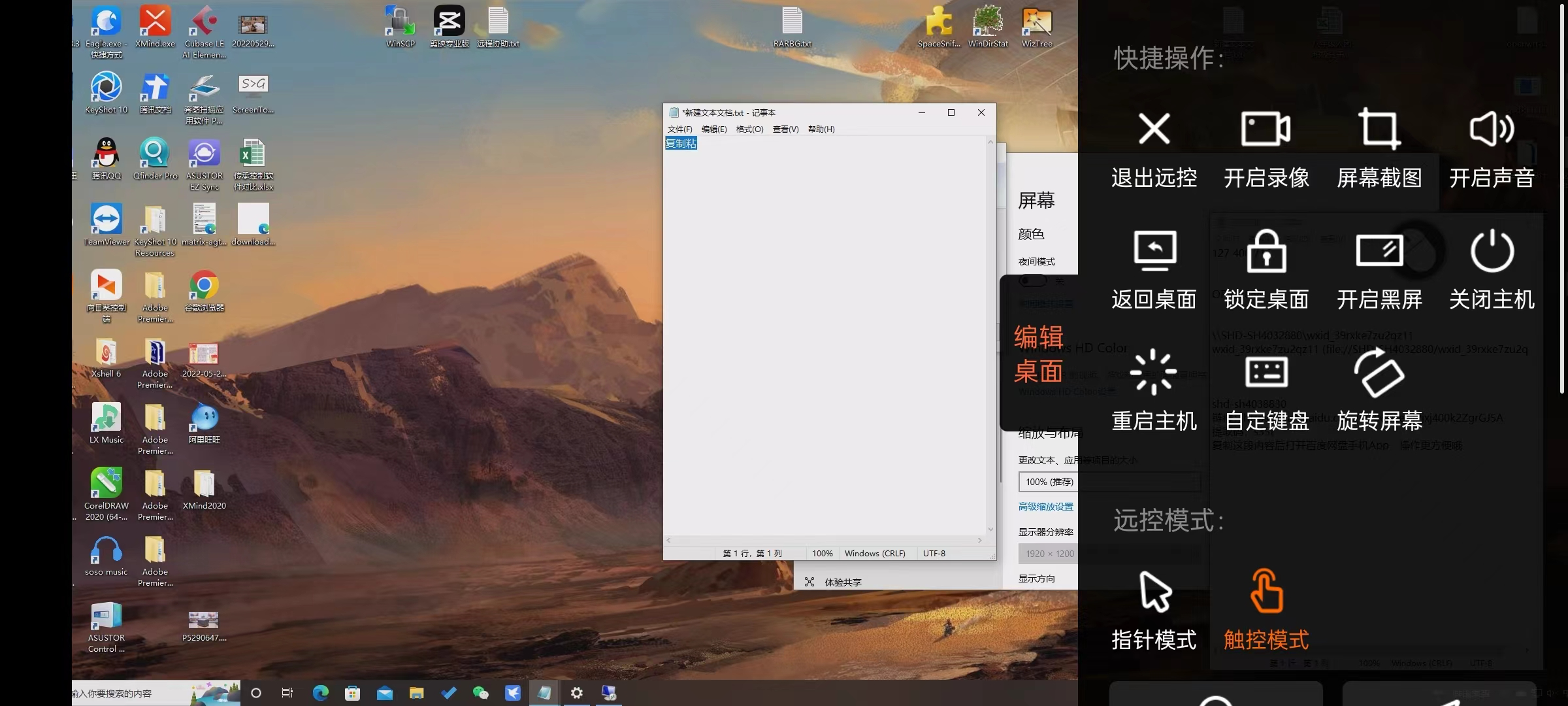Select Qfinder Pro desktop icon
The height and width of the screenshot is (706, 1568).
[x=155, y=159]
